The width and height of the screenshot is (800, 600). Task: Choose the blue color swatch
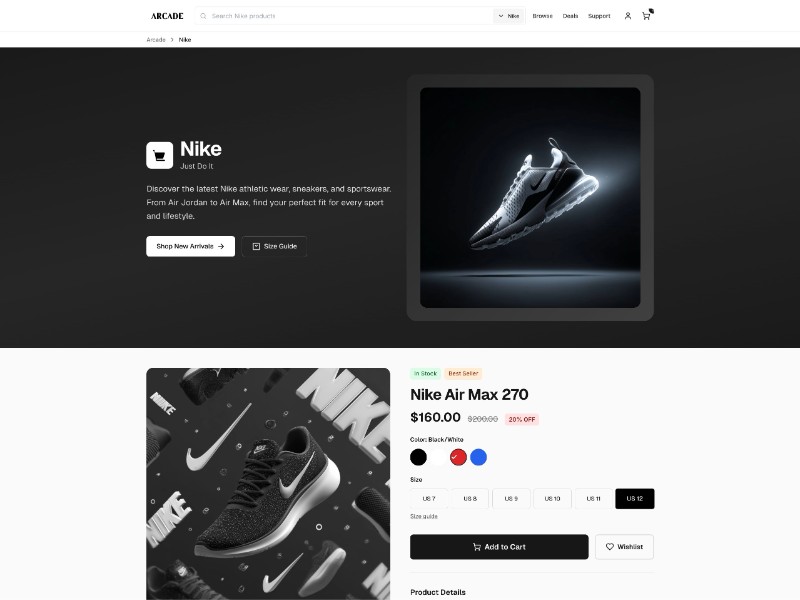[x=478, y=457]
